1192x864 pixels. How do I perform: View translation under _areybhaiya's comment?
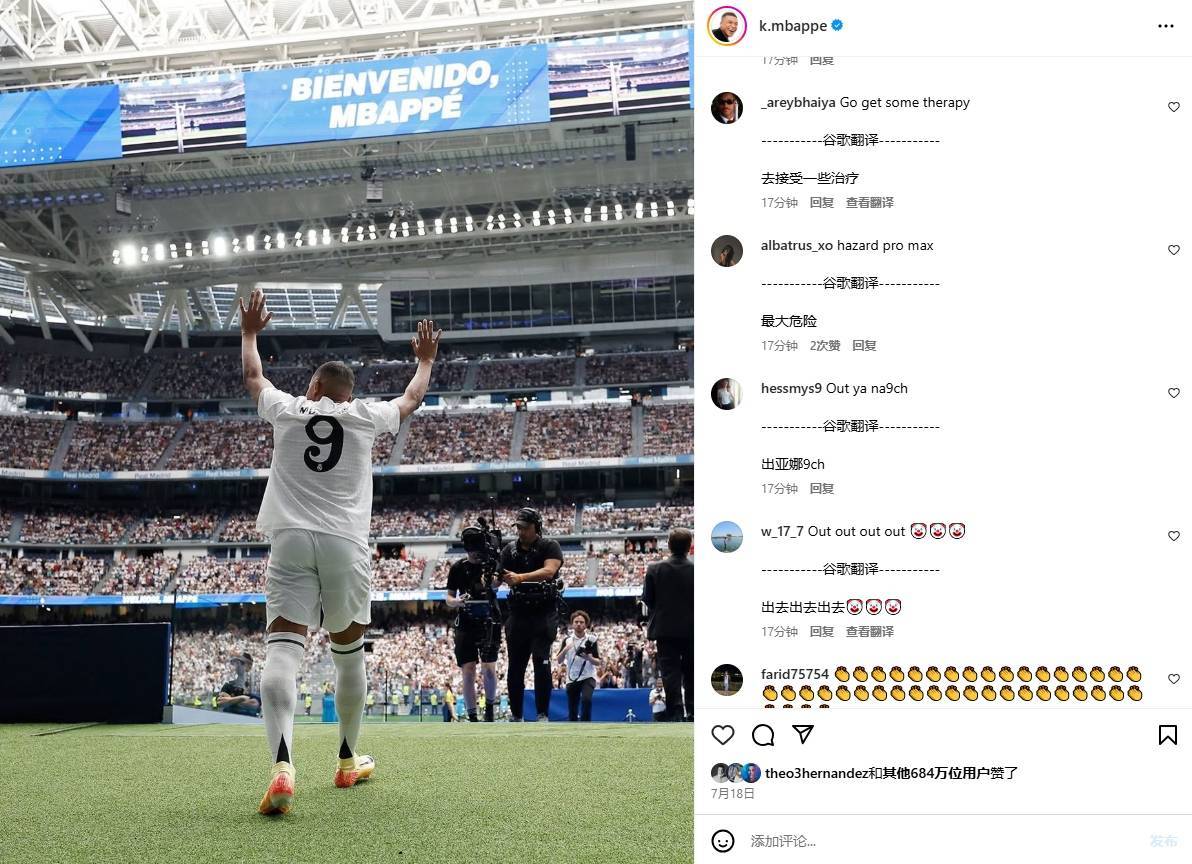click(x=870, y=202)
